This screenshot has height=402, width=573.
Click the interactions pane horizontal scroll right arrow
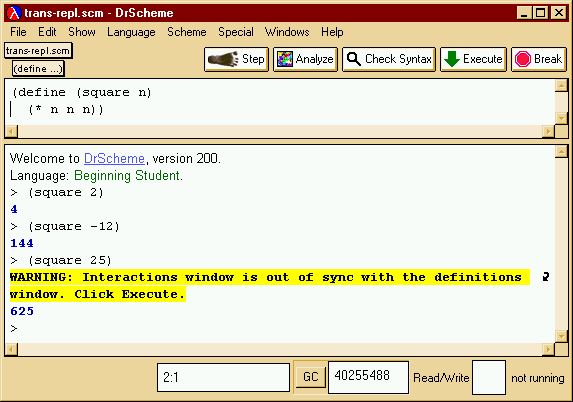point(548,350)
